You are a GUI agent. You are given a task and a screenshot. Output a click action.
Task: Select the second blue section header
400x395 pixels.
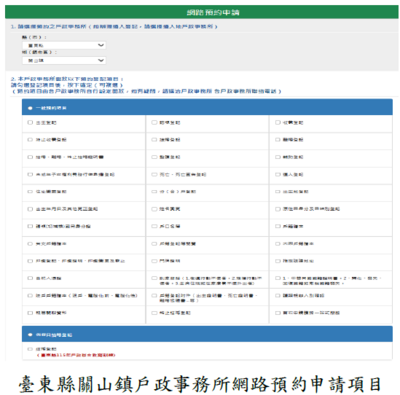(x=207, y=334)
